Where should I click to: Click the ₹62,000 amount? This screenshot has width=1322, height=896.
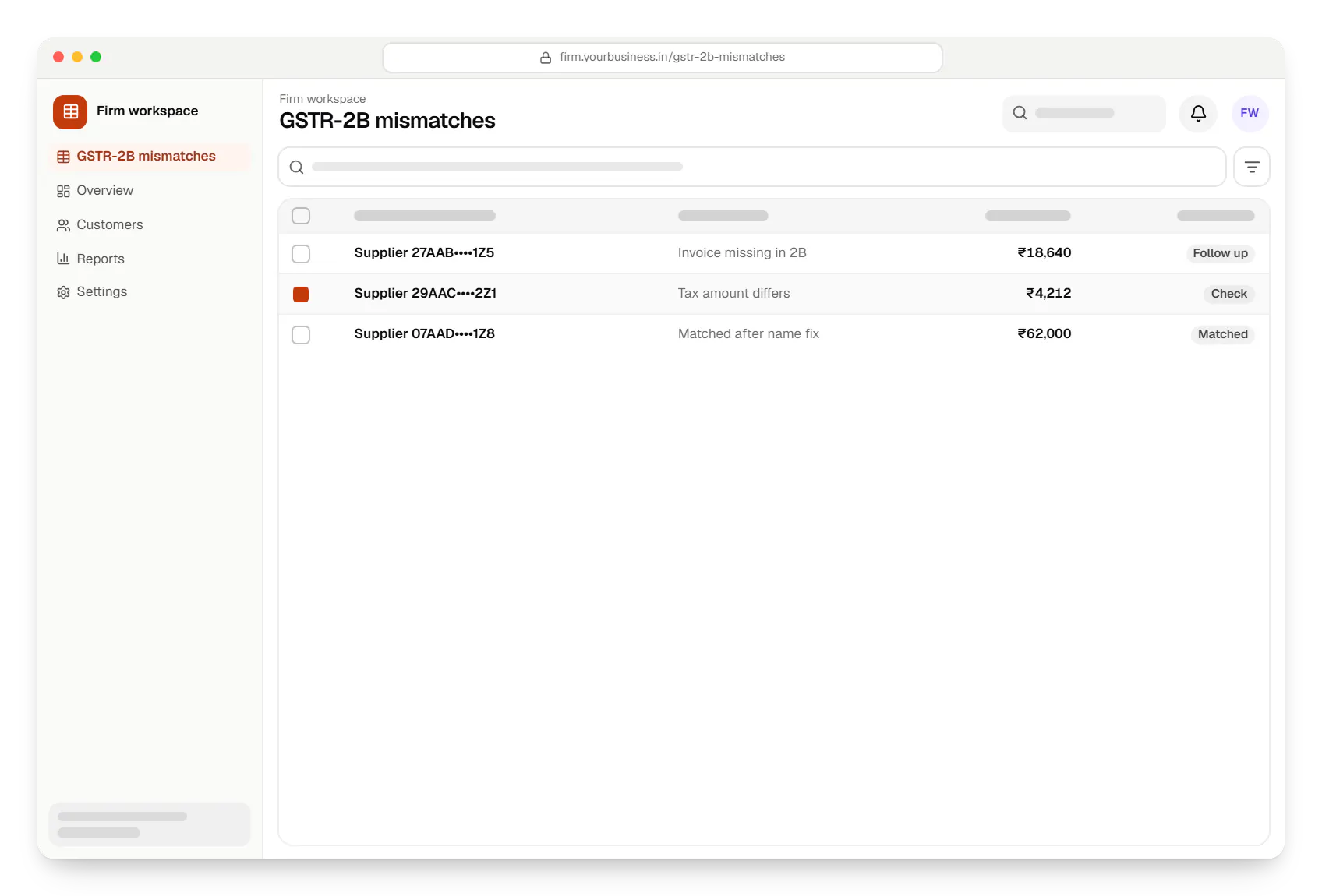click(1044, 333)
